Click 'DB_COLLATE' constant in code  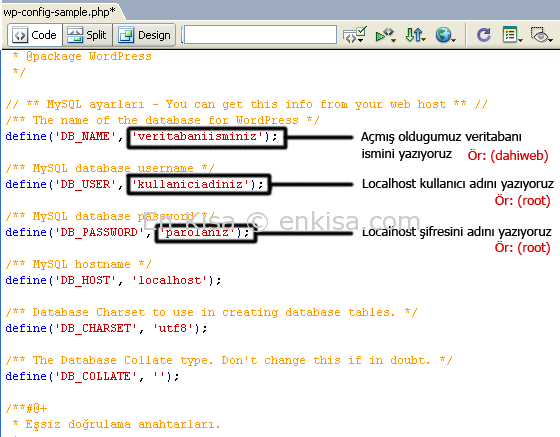click(95, 376)
